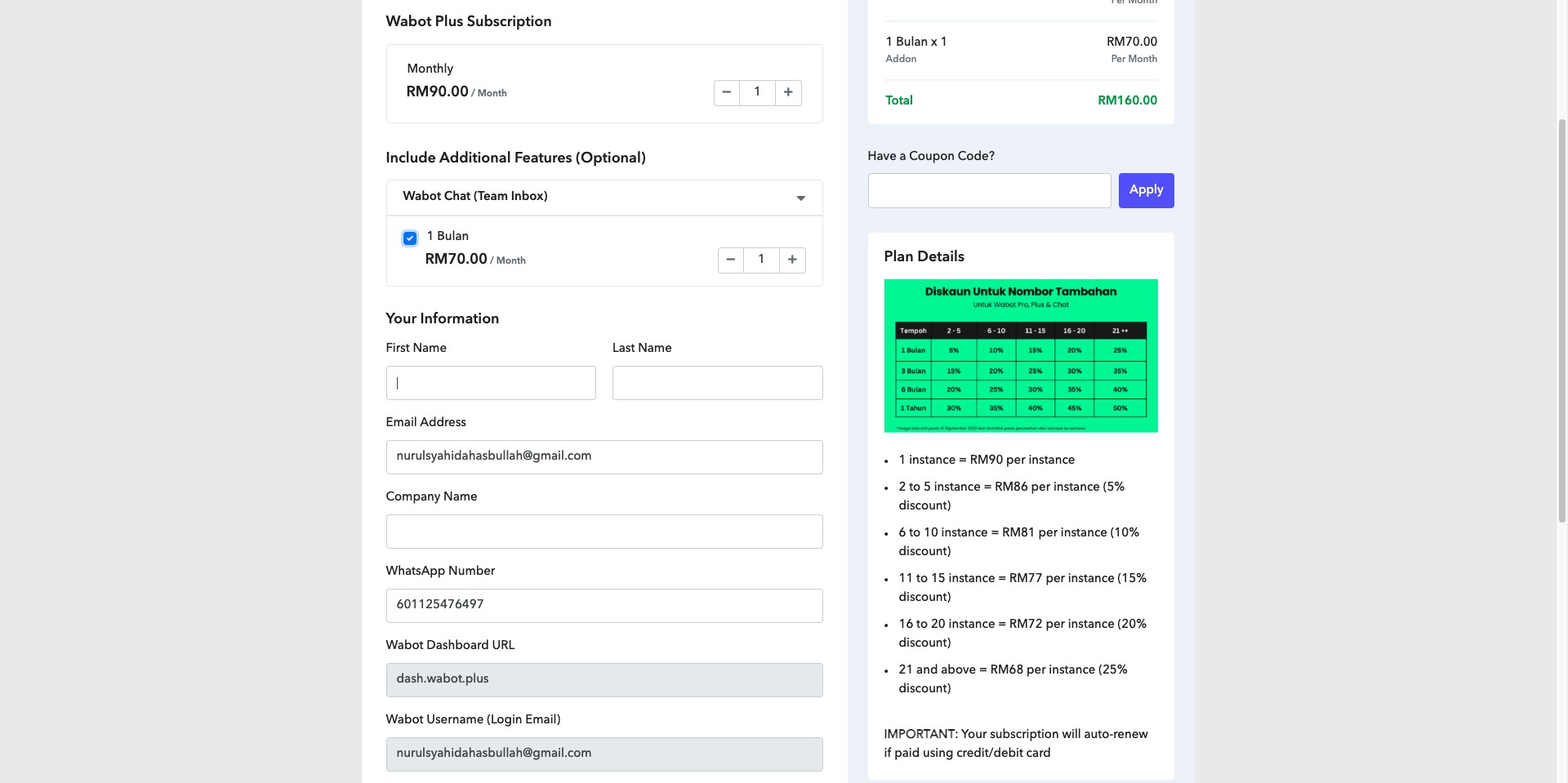Select the '1 Bulan x 1' summary line
The width and height of the screenshot is (1568, 783).
916,42
